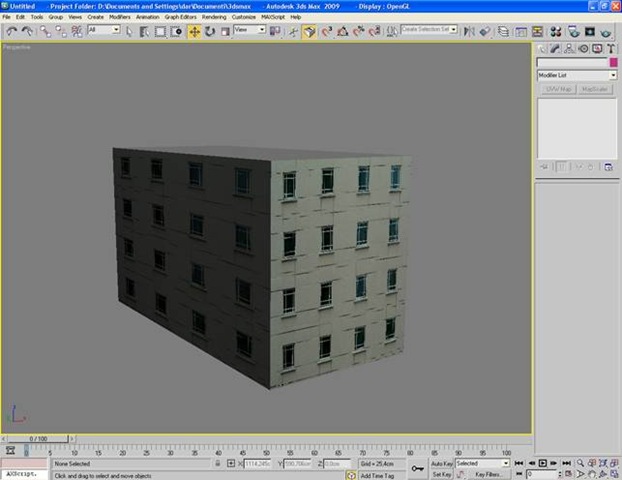Click the object name input field
622x480 pixels.
click(572, 62)
